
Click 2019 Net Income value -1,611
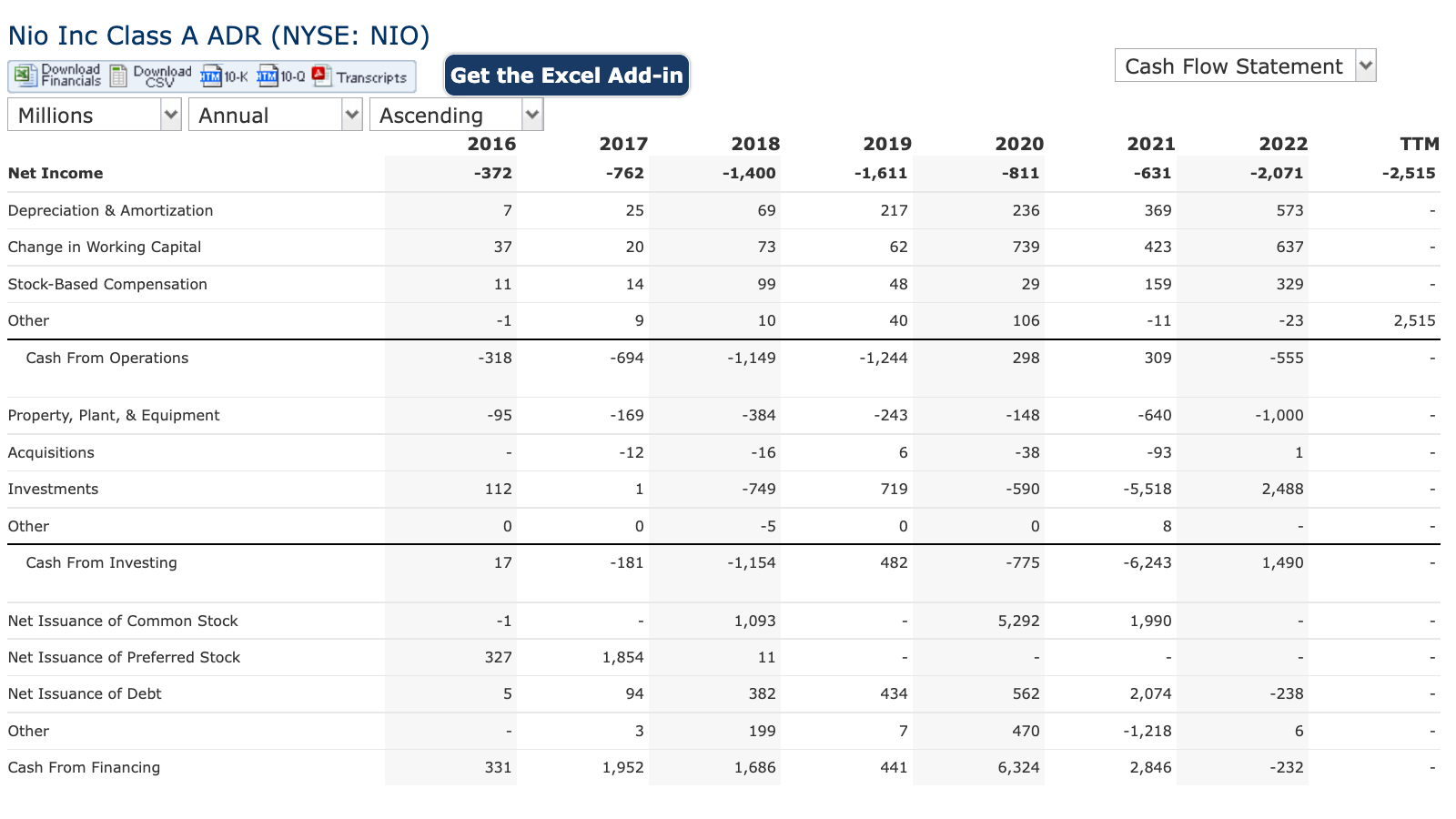point(880,173)
